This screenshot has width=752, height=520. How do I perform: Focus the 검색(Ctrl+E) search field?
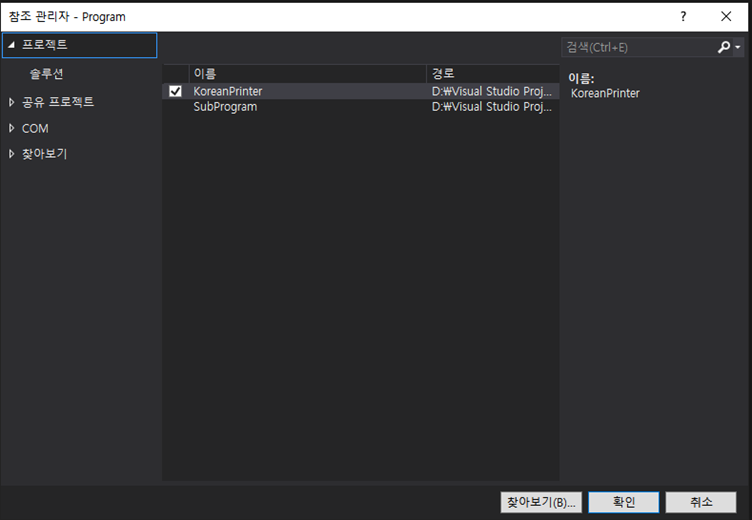tap(639, 47)
